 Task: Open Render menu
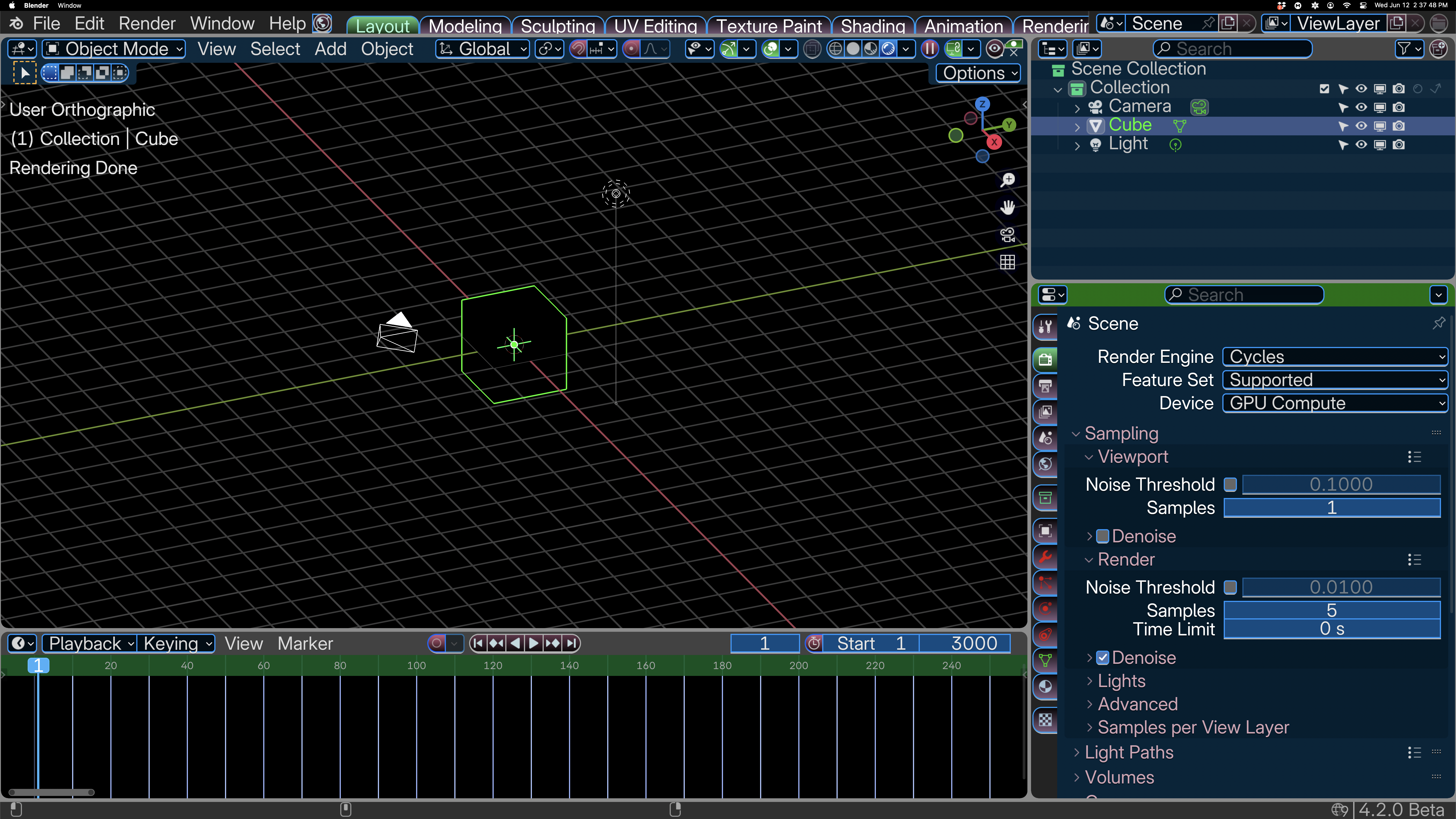pos(147,24)
